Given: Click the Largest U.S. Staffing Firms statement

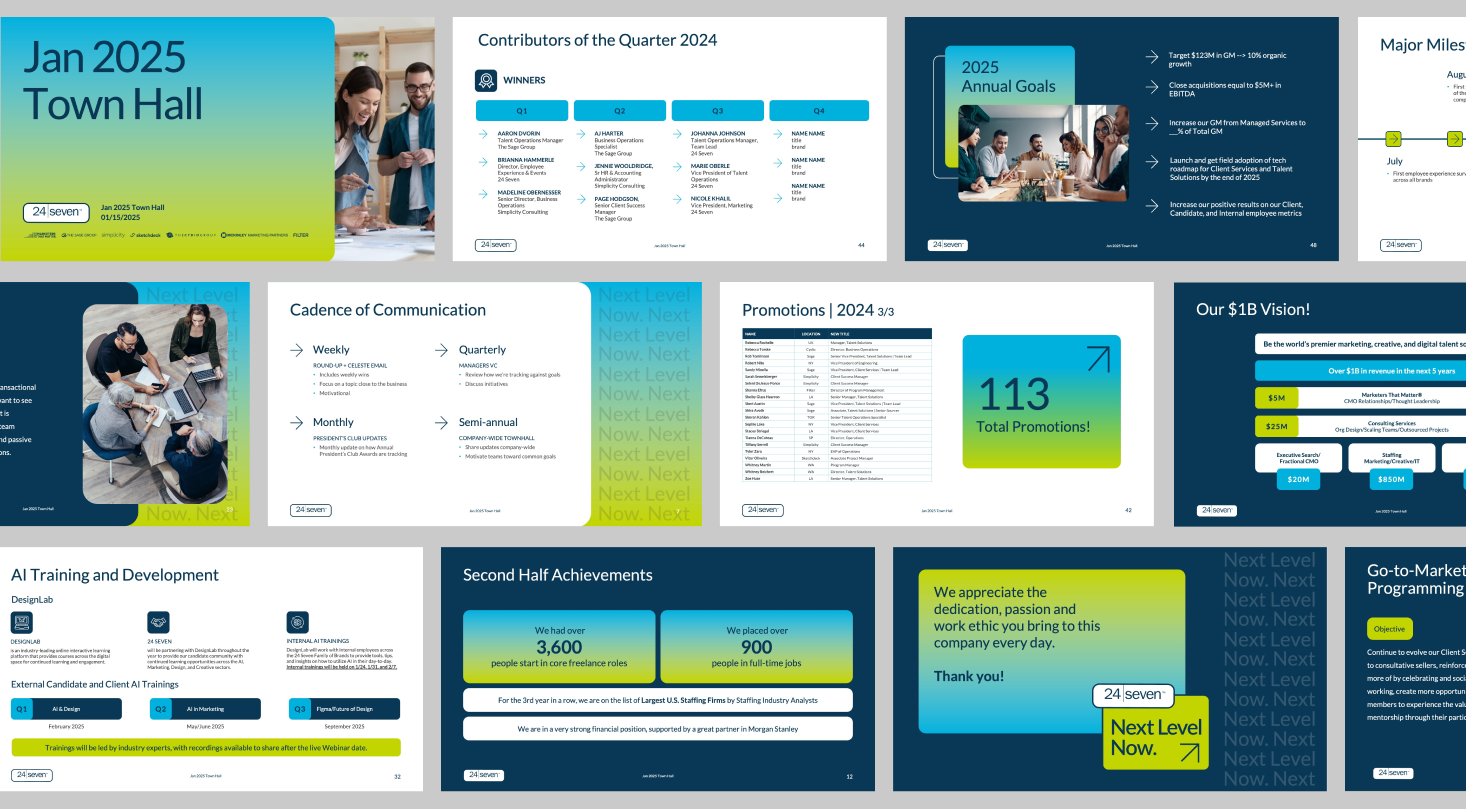Looking at the screenshot, I should pos(658,700).
